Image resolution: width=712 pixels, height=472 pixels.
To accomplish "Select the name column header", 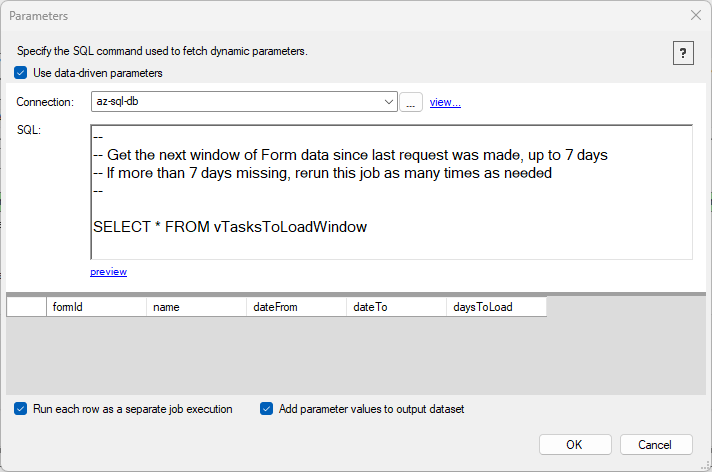I will pos(196,307).
